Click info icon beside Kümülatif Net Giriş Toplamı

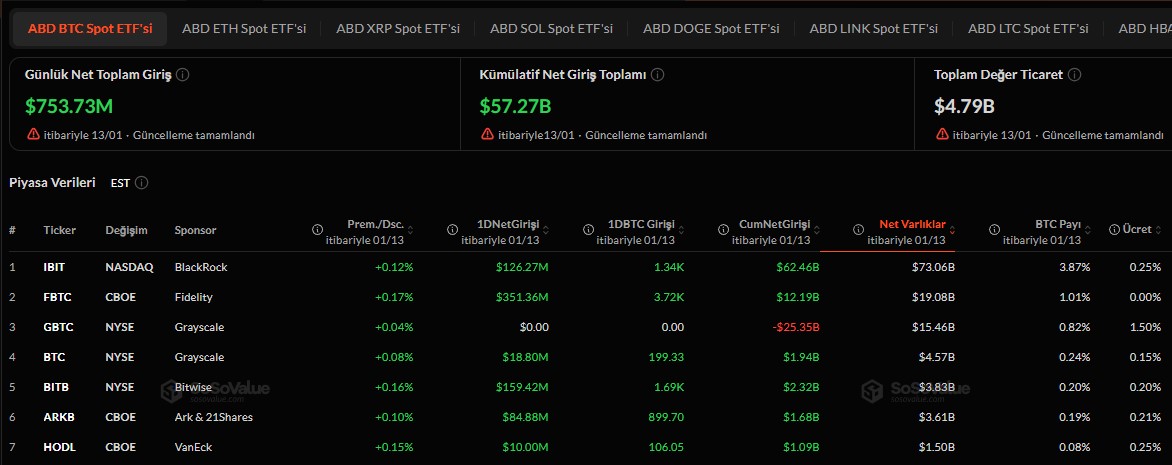tap(657, 75)
